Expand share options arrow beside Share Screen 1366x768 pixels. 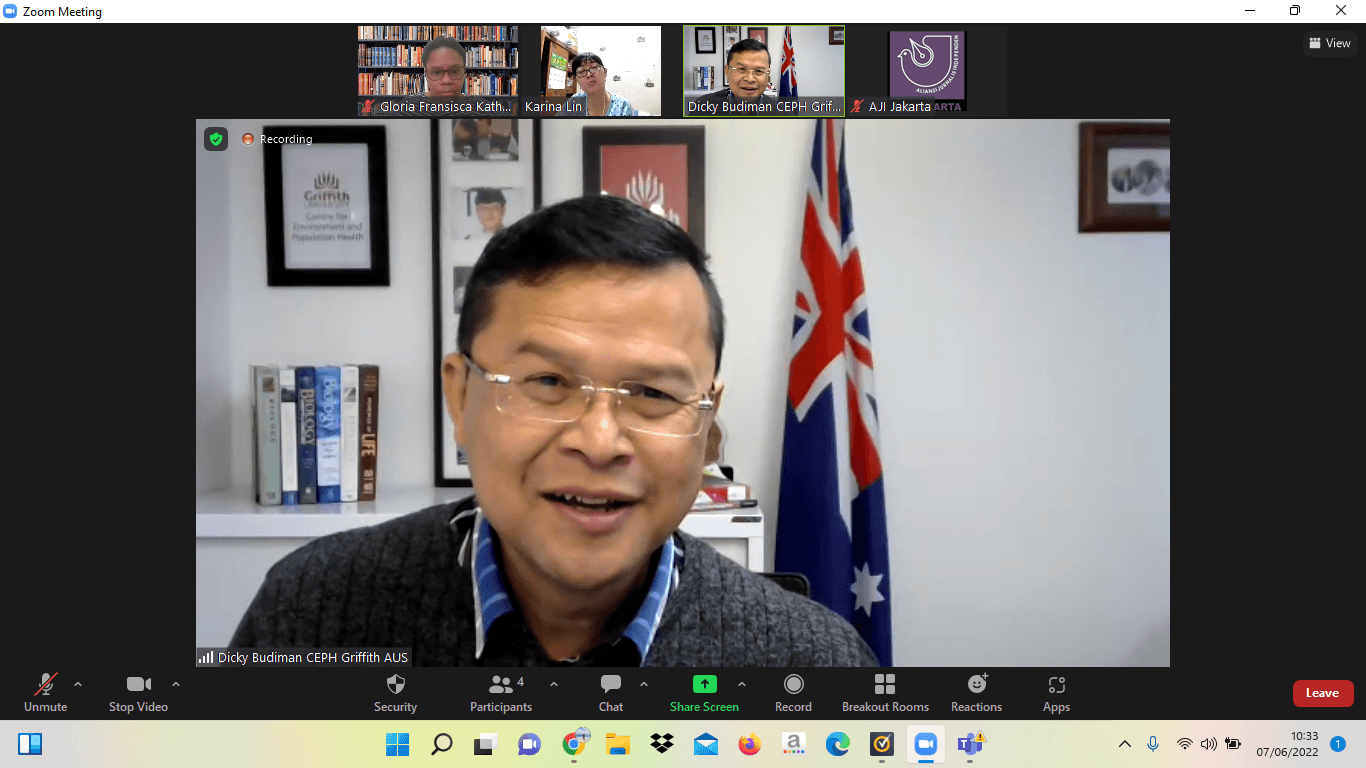tap(742, 685)
